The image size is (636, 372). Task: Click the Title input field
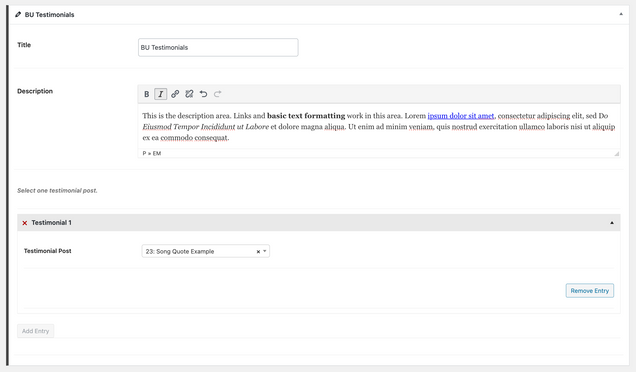tap(218, 47)
